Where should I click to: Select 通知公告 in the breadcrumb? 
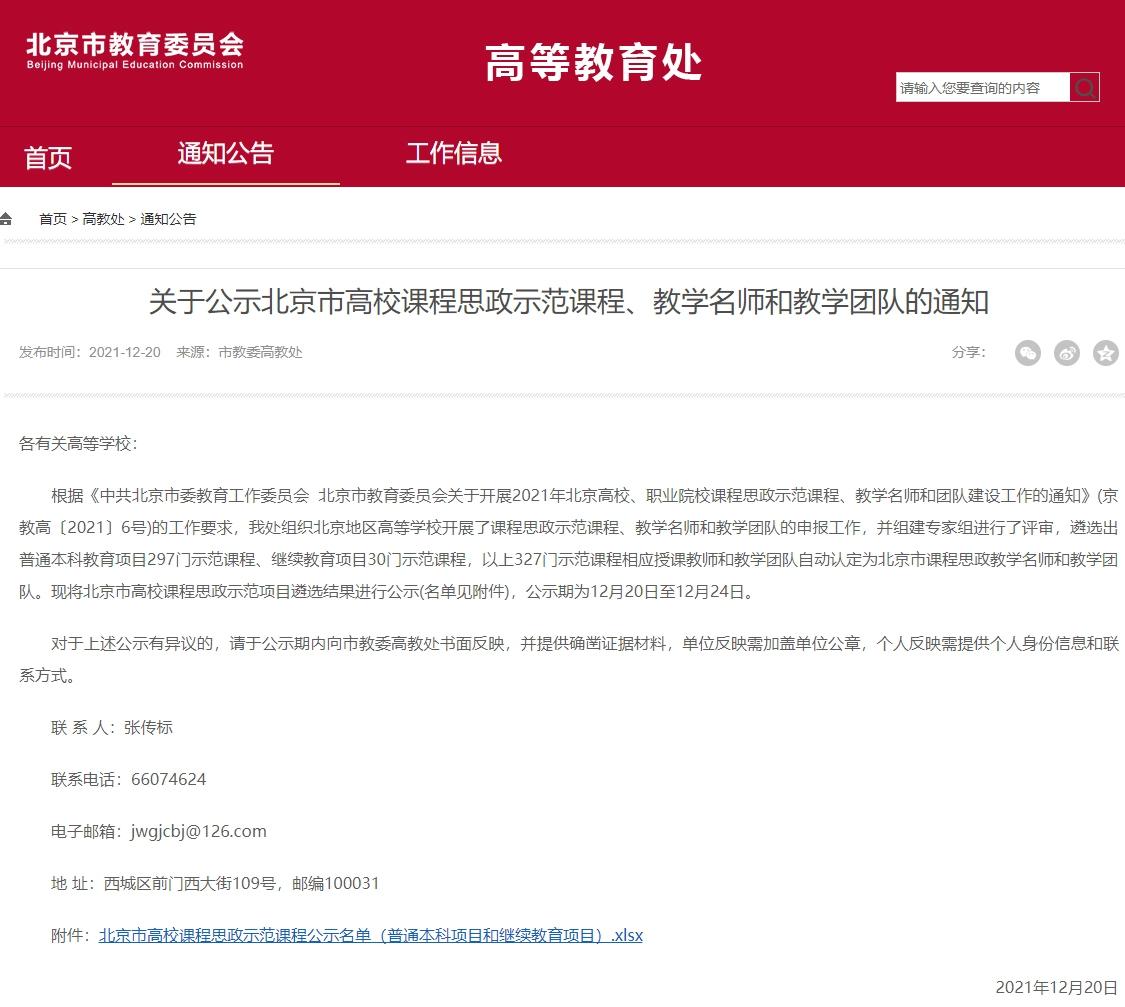tap(168, 219)
